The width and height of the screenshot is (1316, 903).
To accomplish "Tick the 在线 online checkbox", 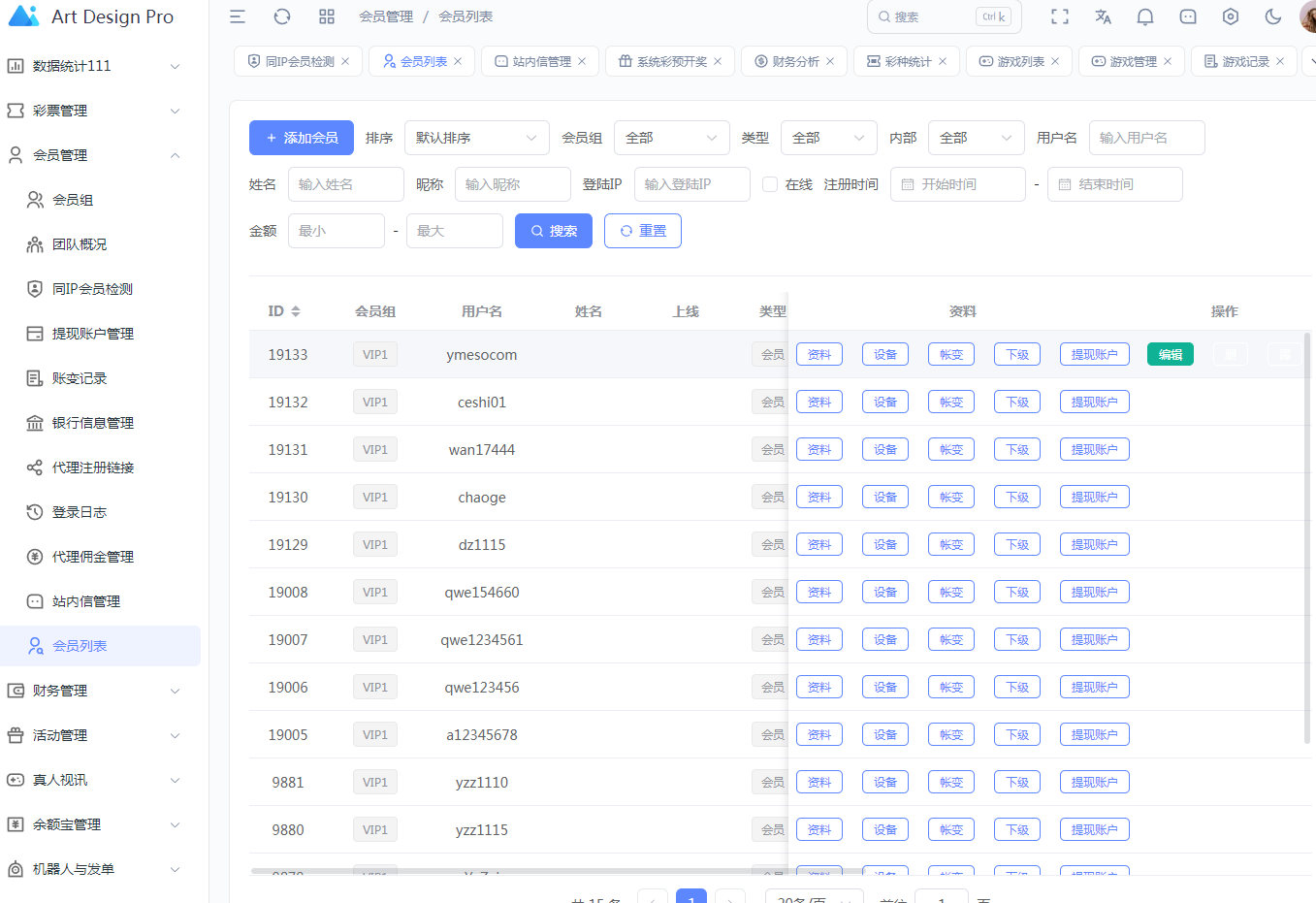I will (x=770, y=184).
